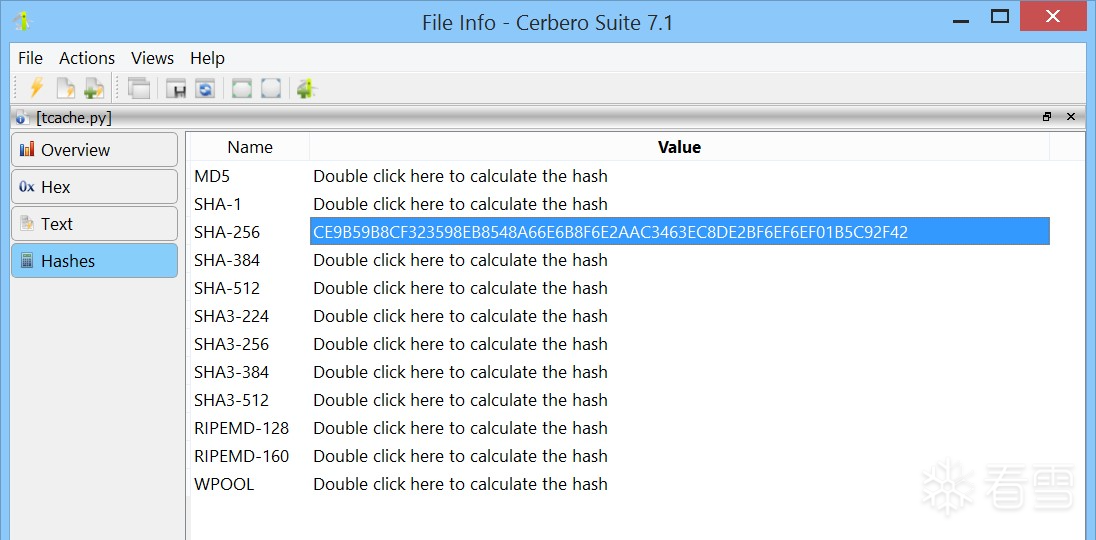This screenshot has height=540, width=1096.
Task: Click the document with green plus icon
Action: 93,88
